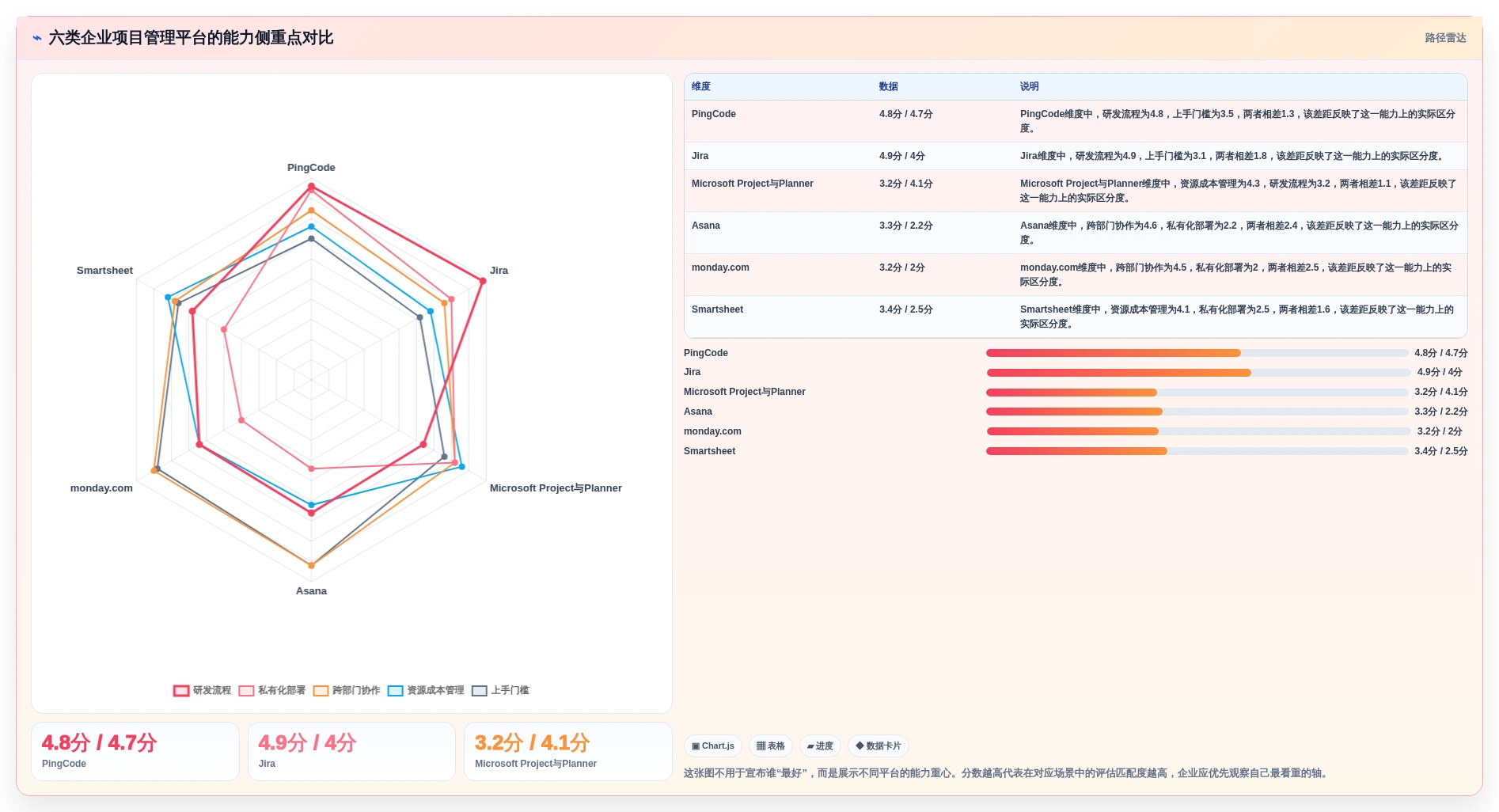This screenshot has height=812, width=1499.
Task: Click the 路径雷达 tag in the header
Action: pyautogui.click(x=1445, y=38)
